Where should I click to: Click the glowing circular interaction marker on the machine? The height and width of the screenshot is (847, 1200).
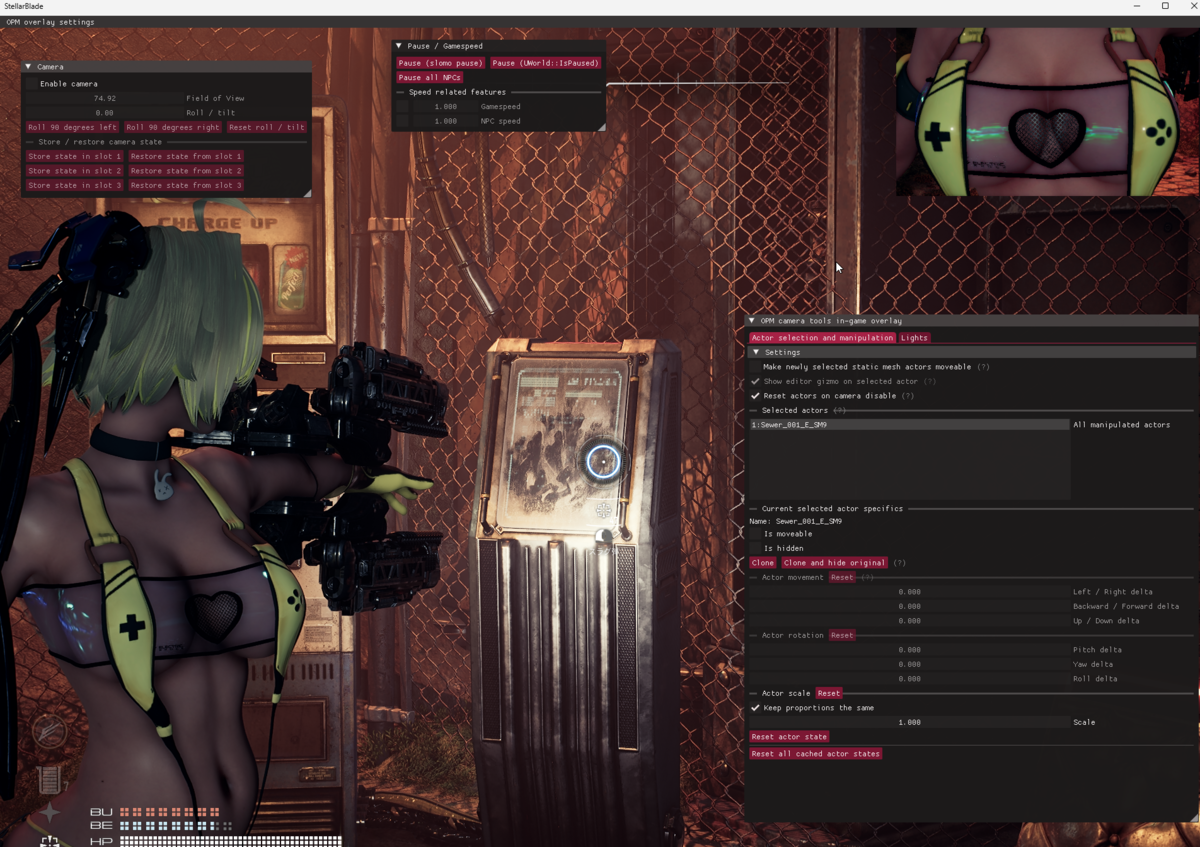[x=603, y=461]
